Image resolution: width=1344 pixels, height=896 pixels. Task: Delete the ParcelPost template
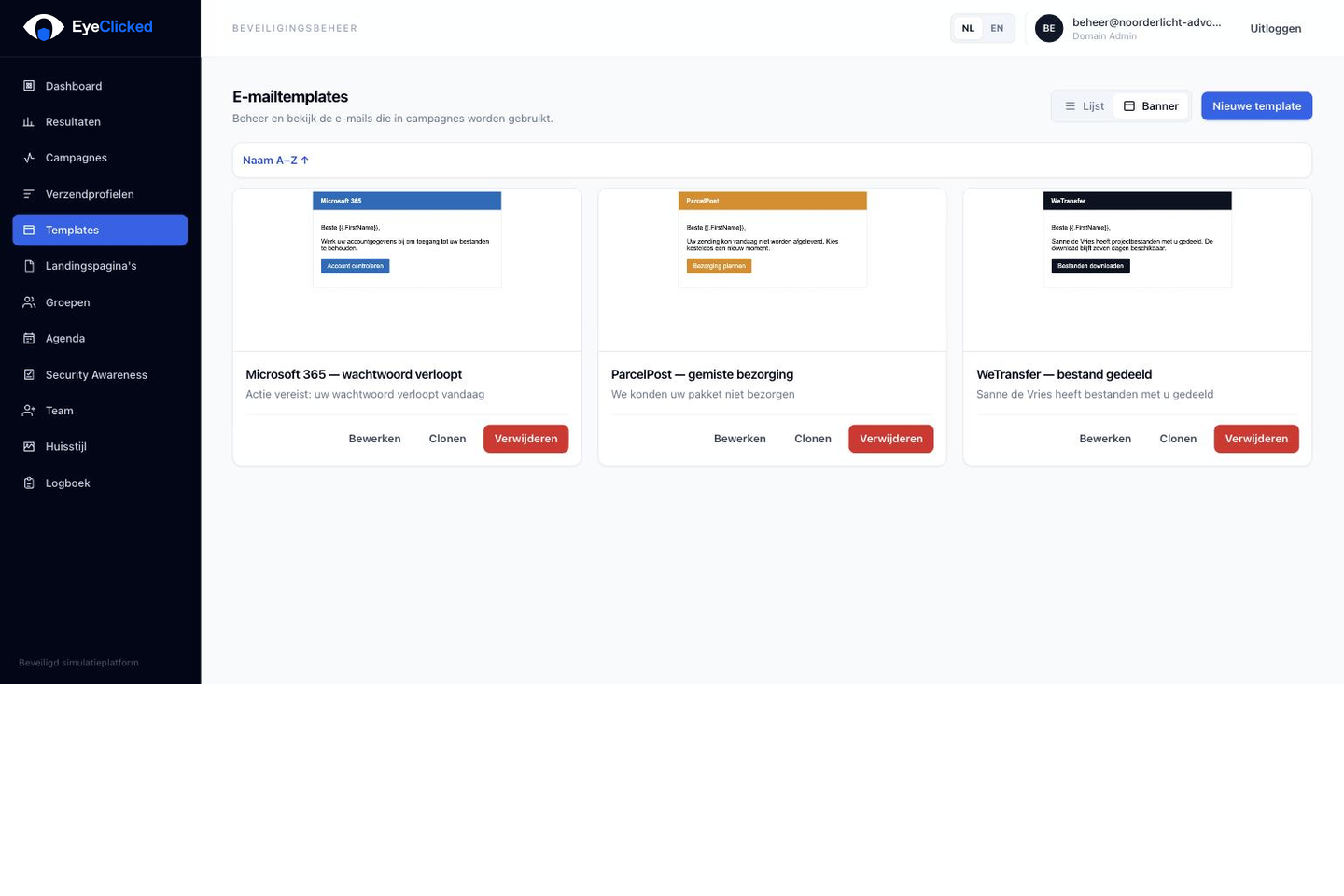(891, 439)
